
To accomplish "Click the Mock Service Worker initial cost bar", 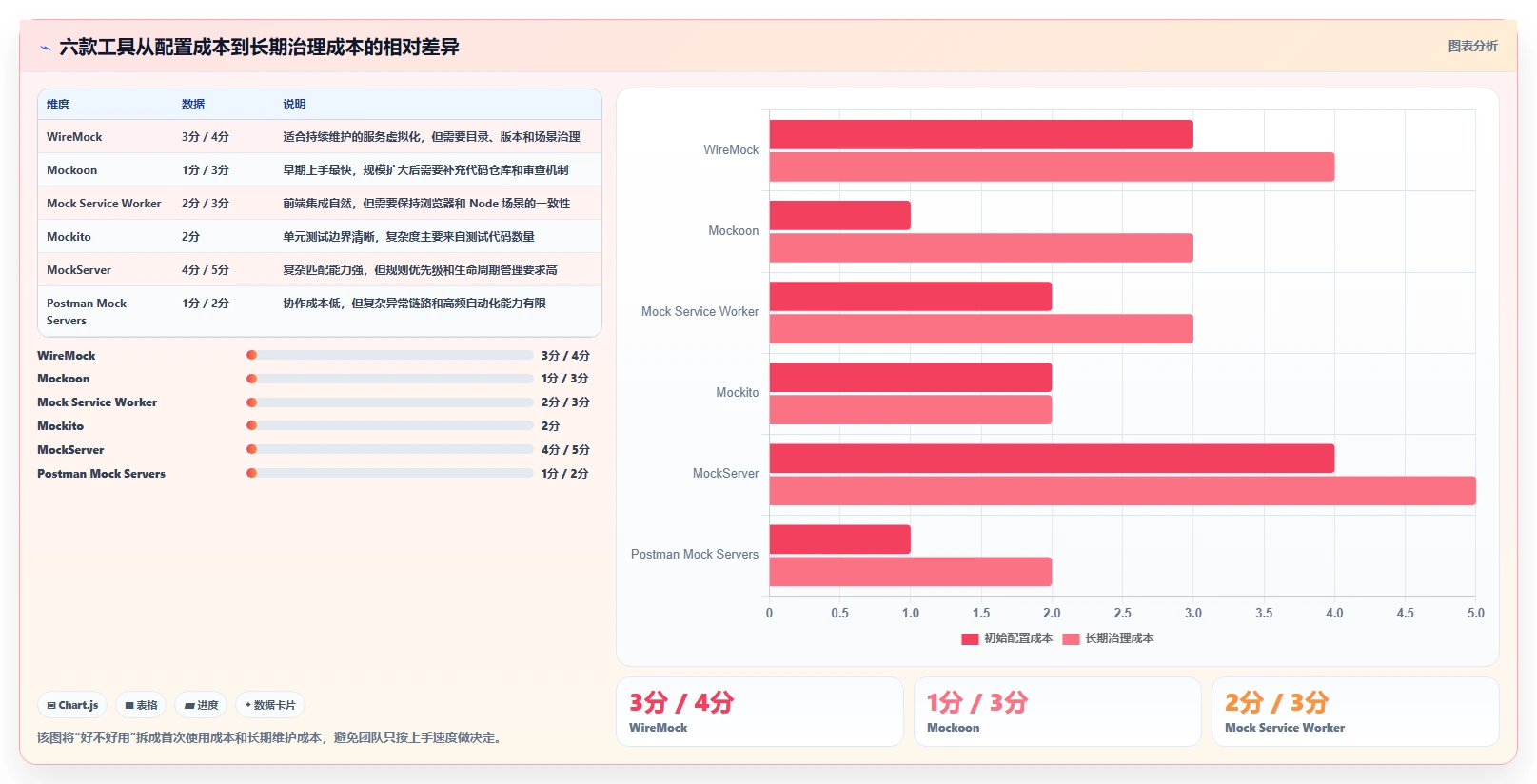I will point(911,297).
